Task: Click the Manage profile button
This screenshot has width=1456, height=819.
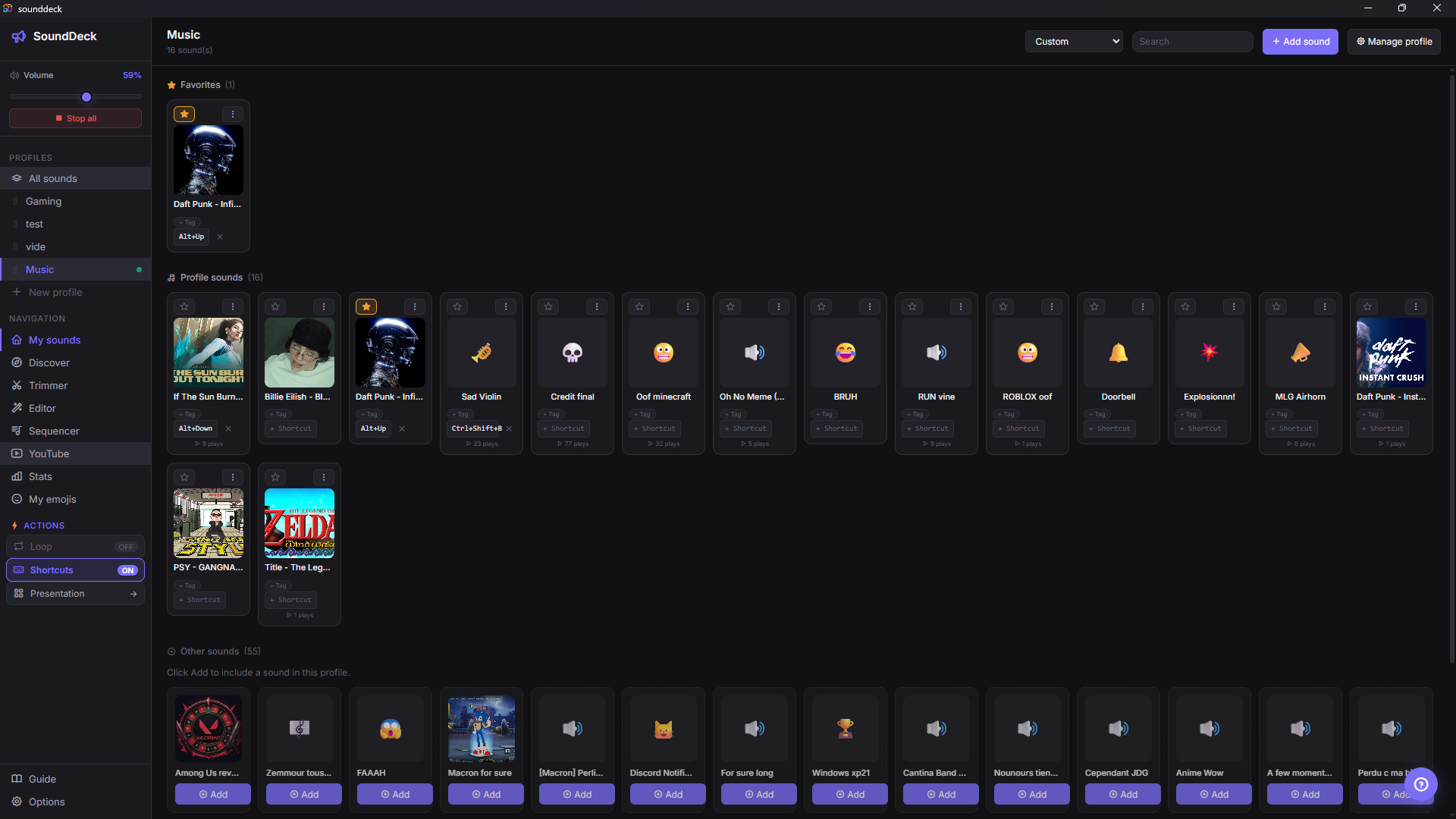Action: coord(1394,42)
